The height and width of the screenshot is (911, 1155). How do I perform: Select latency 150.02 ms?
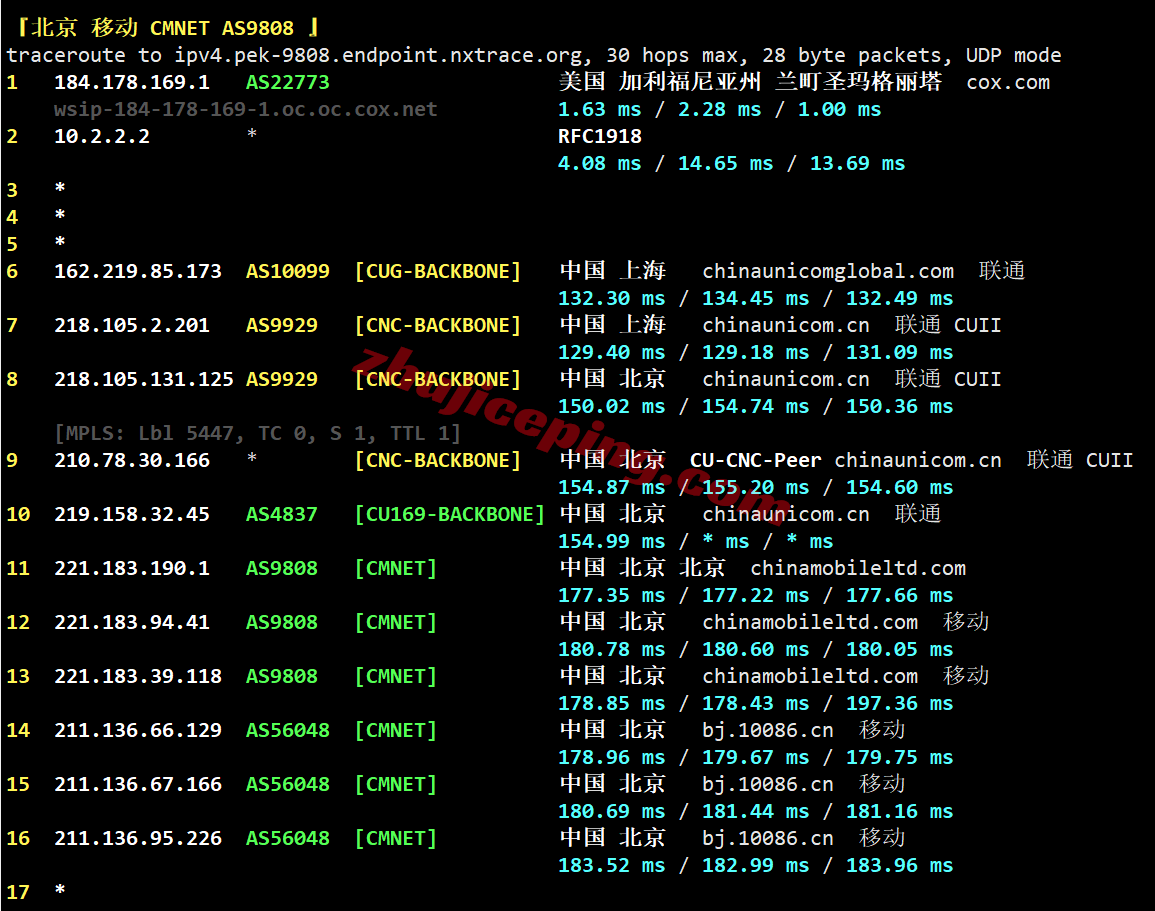click(x=611, y=407)
